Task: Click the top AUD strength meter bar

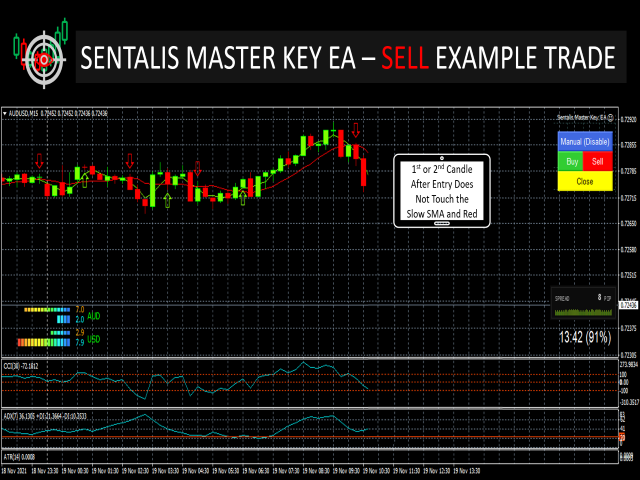Action: coord(47,310)
